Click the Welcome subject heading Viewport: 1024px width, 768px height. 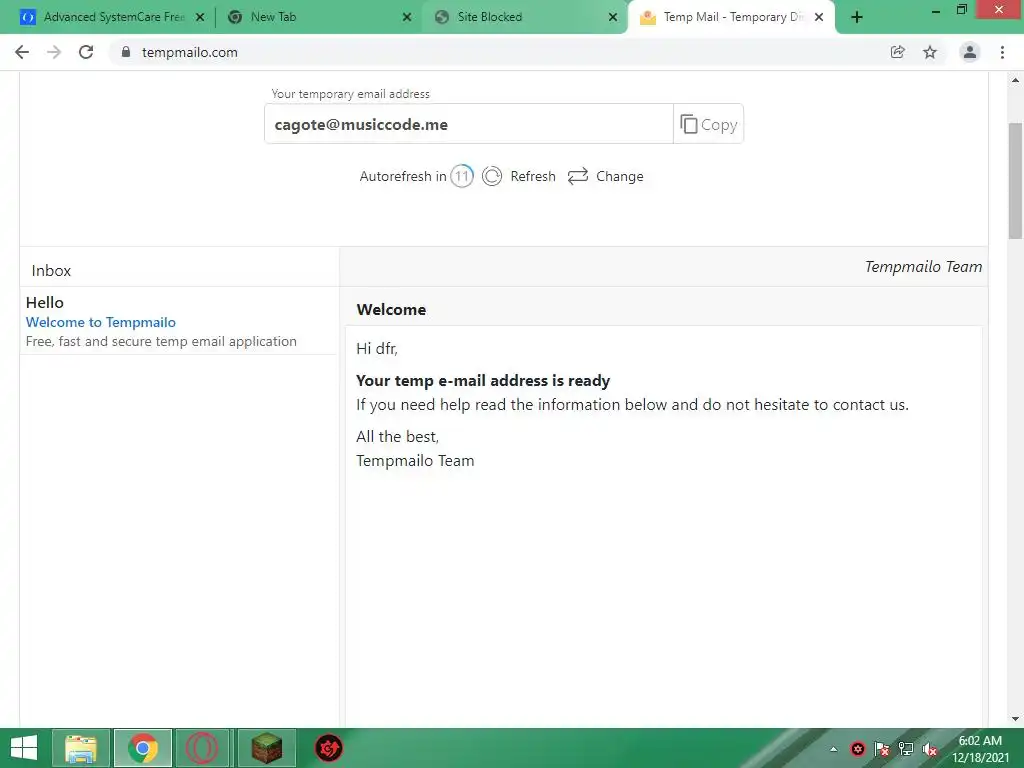coord(391,310)
